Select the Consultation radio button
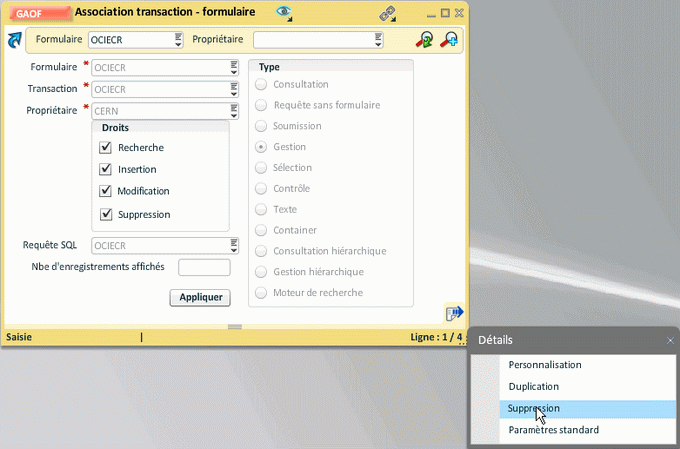The image size is (680, 449). (x=262, y=85)
